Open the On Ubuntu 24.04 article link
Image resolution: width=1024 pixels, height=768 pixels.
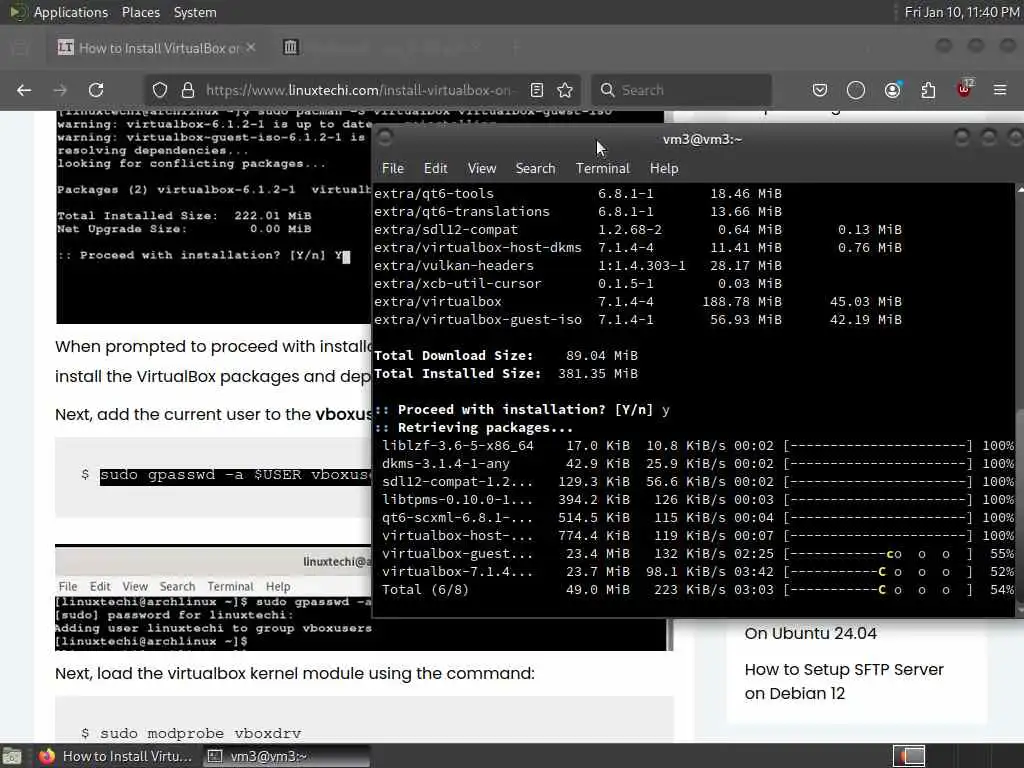click(810, 633)
